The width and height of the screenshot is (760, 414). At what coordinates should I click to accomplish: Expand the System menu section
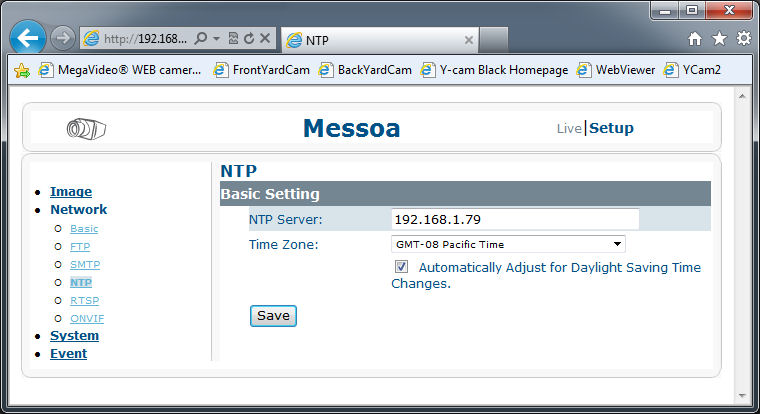[74, 336]
